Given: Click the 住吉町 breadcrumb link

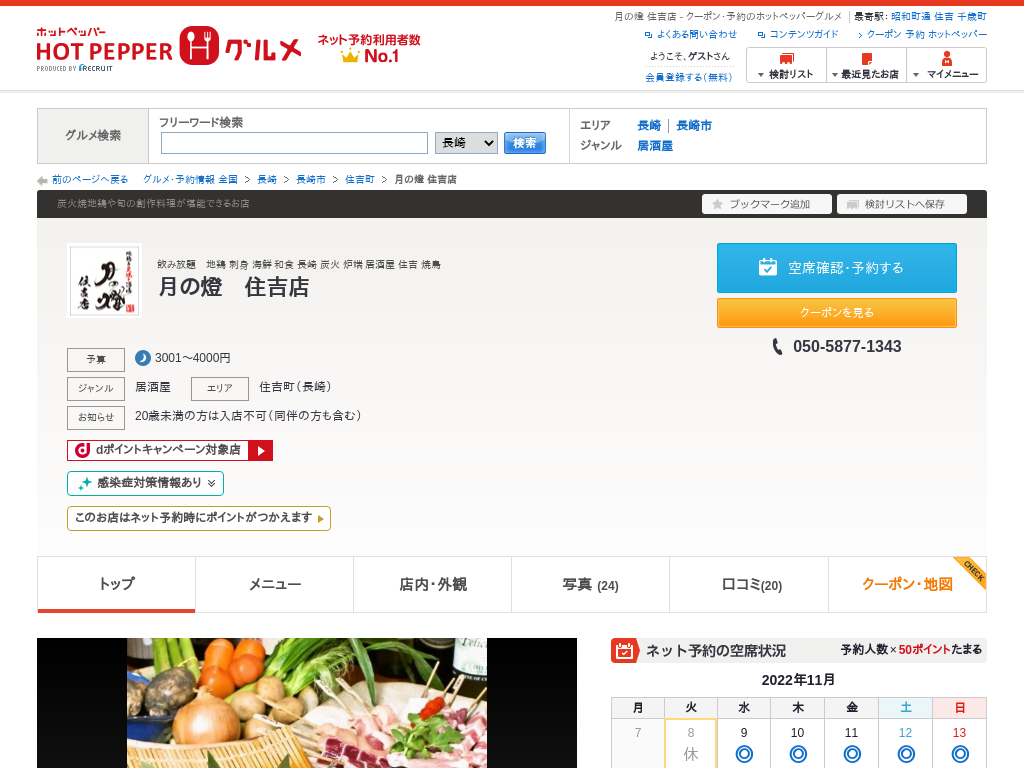Looking at the screenshot, I should click(x=360, y=179).
